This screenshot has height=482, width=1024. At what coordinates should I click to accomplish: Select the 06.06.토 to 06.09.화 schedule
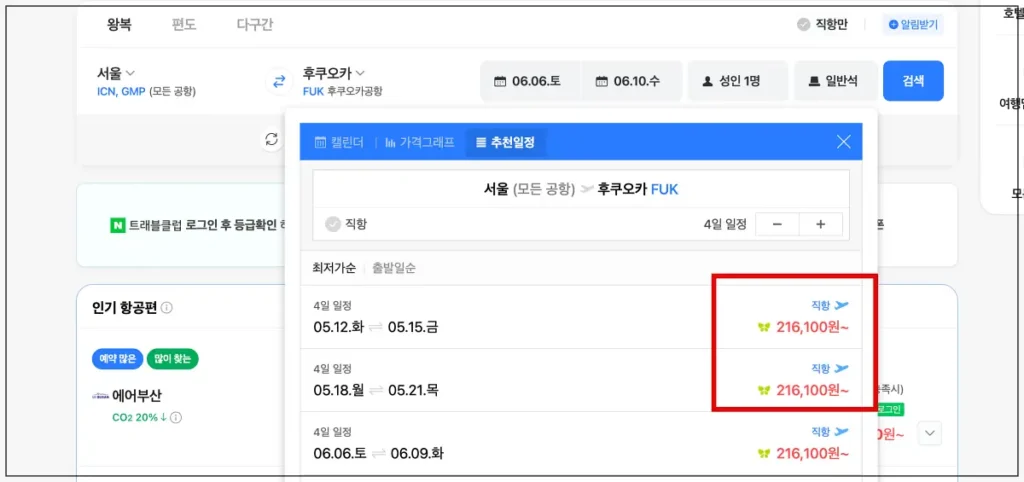(x=581, y=443)
